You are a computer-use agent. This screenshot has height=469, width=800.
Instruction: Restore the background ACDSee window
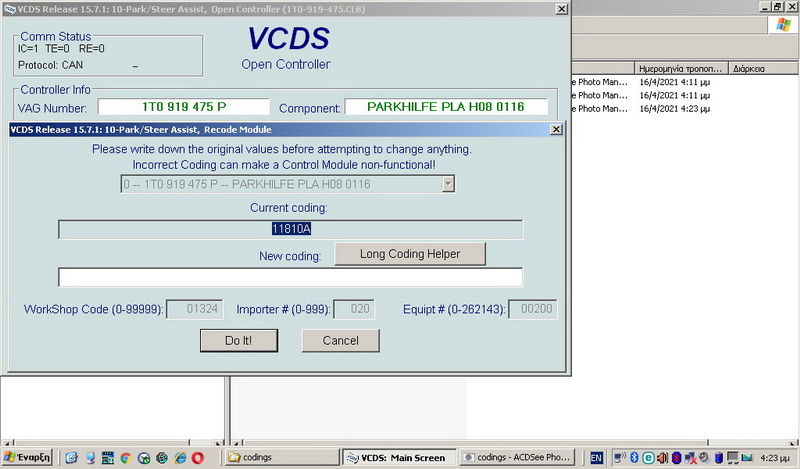pyautogui.click(x=778, y=7)
